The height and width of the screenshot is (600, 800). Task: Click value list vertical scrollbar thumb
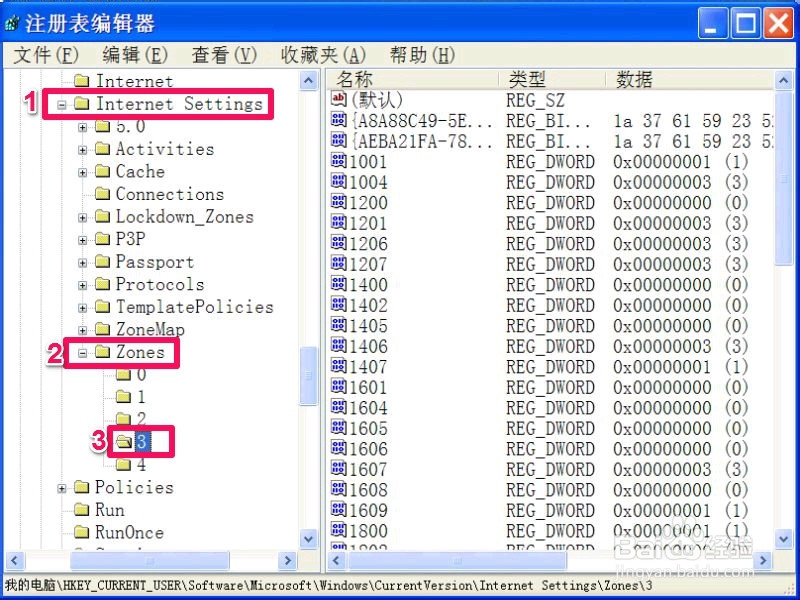click(784, 178)
